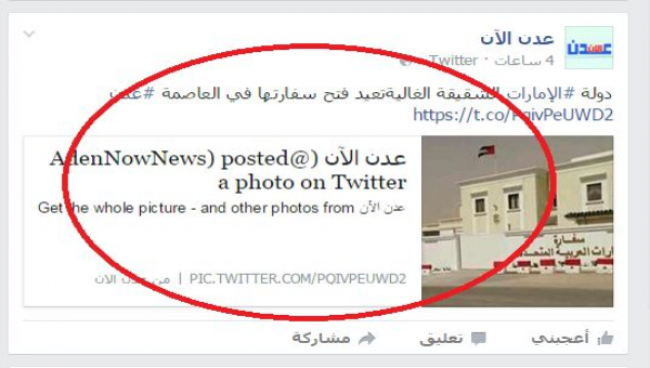Click the globe privacy icon beside Twitter
The height and width of the screenshot is (368, 650).
coord(406,61)
